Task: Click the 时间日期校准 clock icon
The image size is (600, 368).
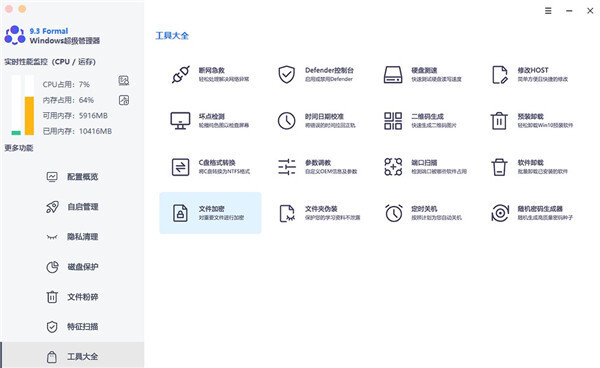Action: [x=286, y=121]
